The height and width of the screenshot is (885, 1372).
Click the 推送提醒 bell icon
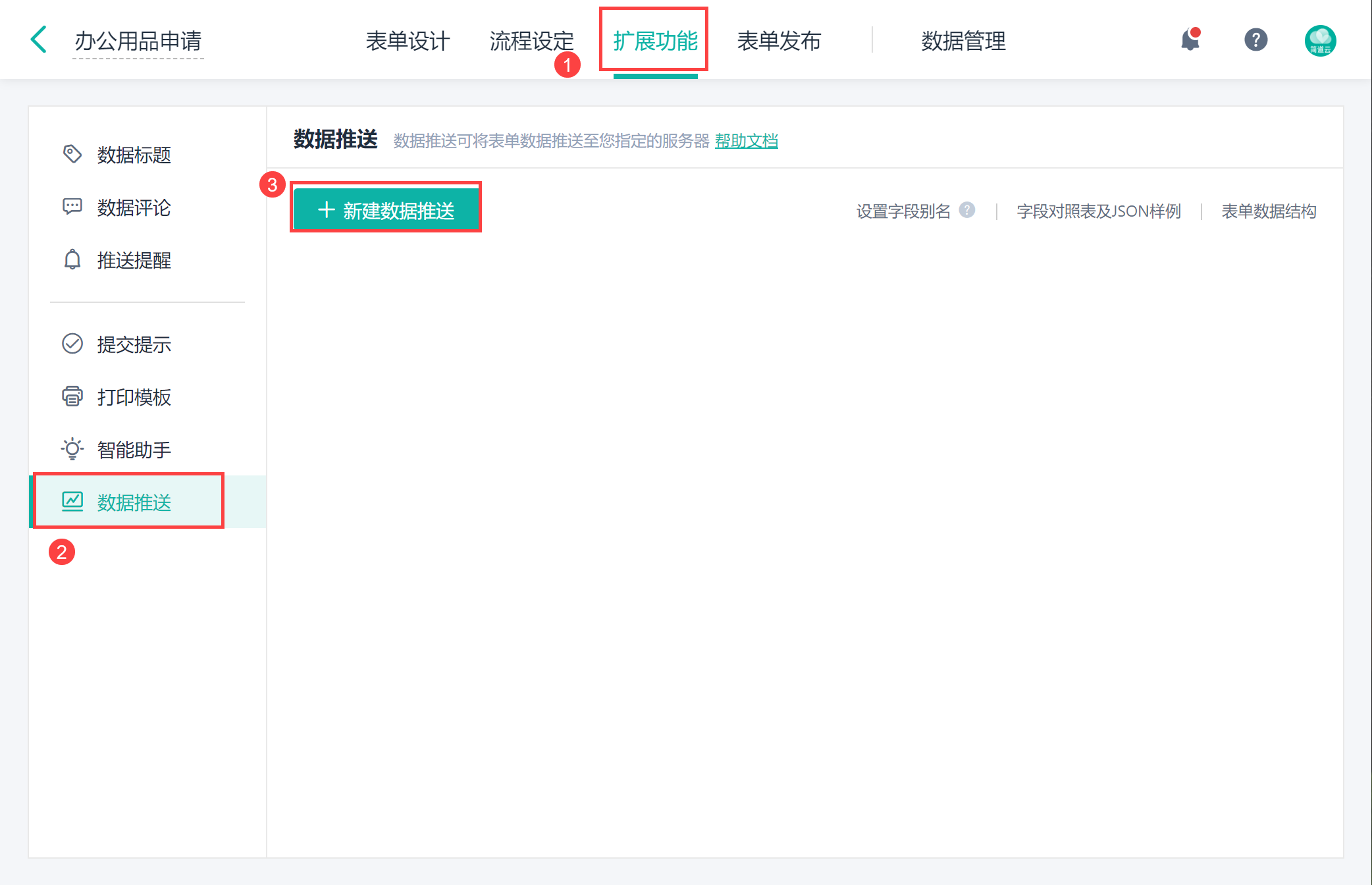click(x=72, y=259)
